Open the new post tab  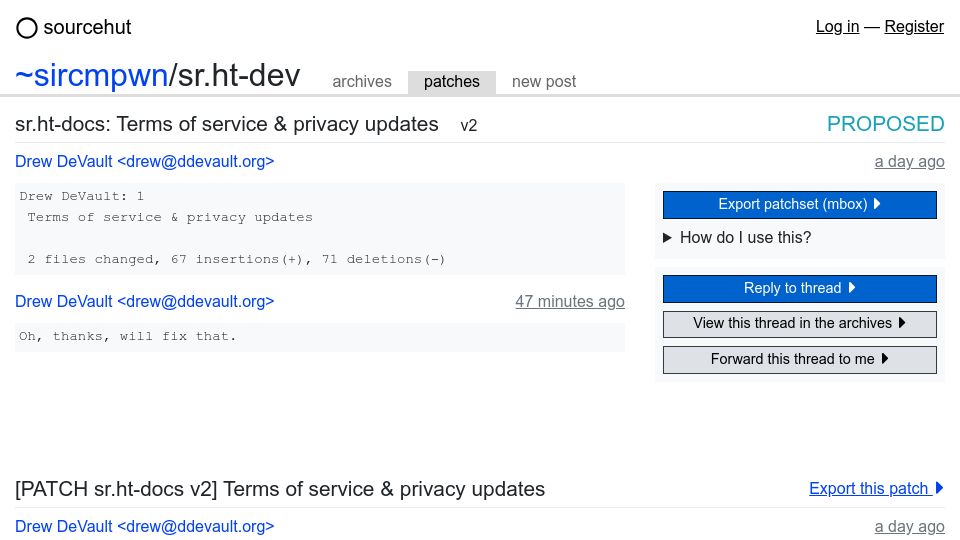(x=544, y=81)
